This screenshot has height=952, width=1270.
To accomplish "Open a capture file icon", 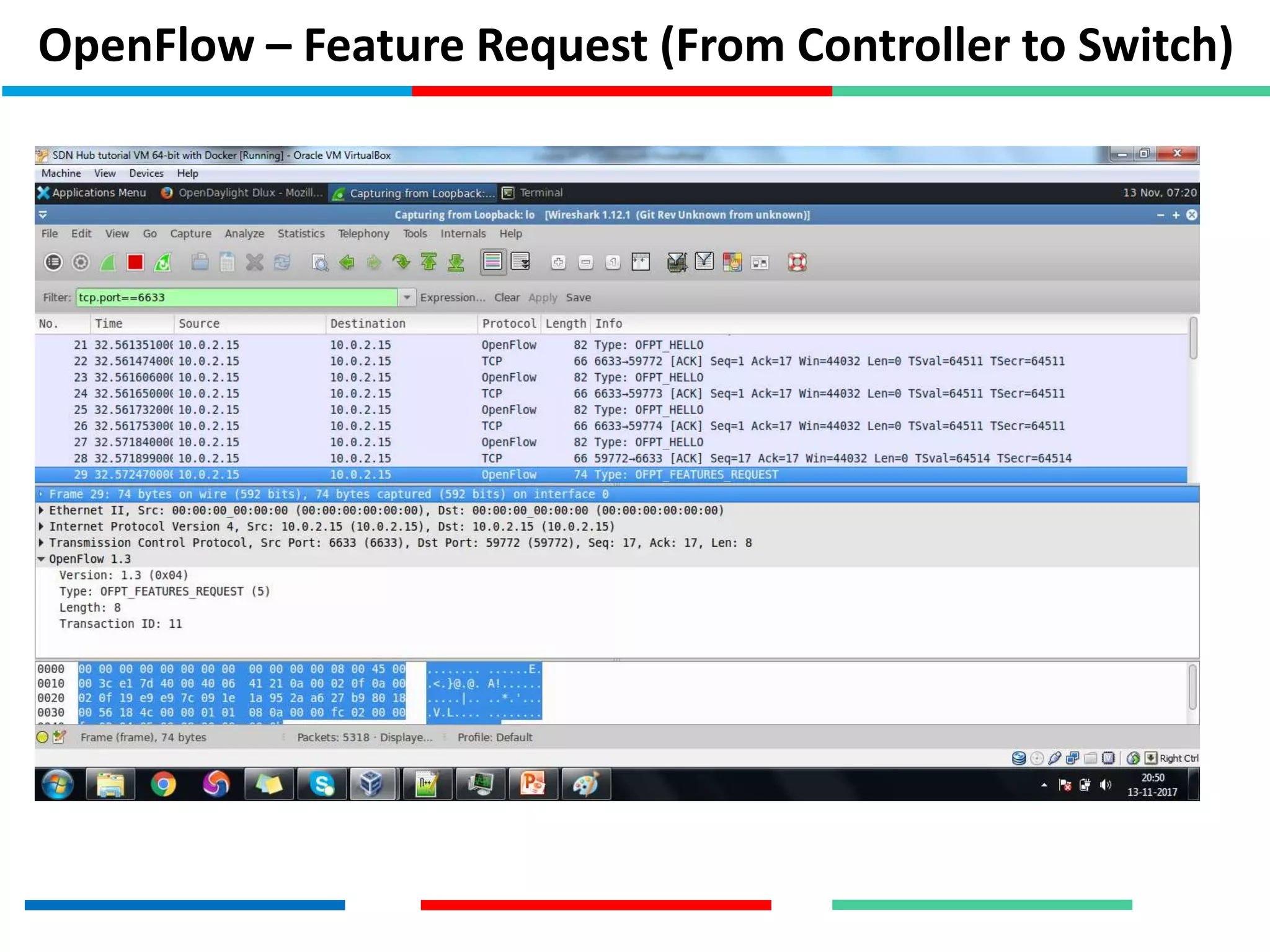I will 200,262.
